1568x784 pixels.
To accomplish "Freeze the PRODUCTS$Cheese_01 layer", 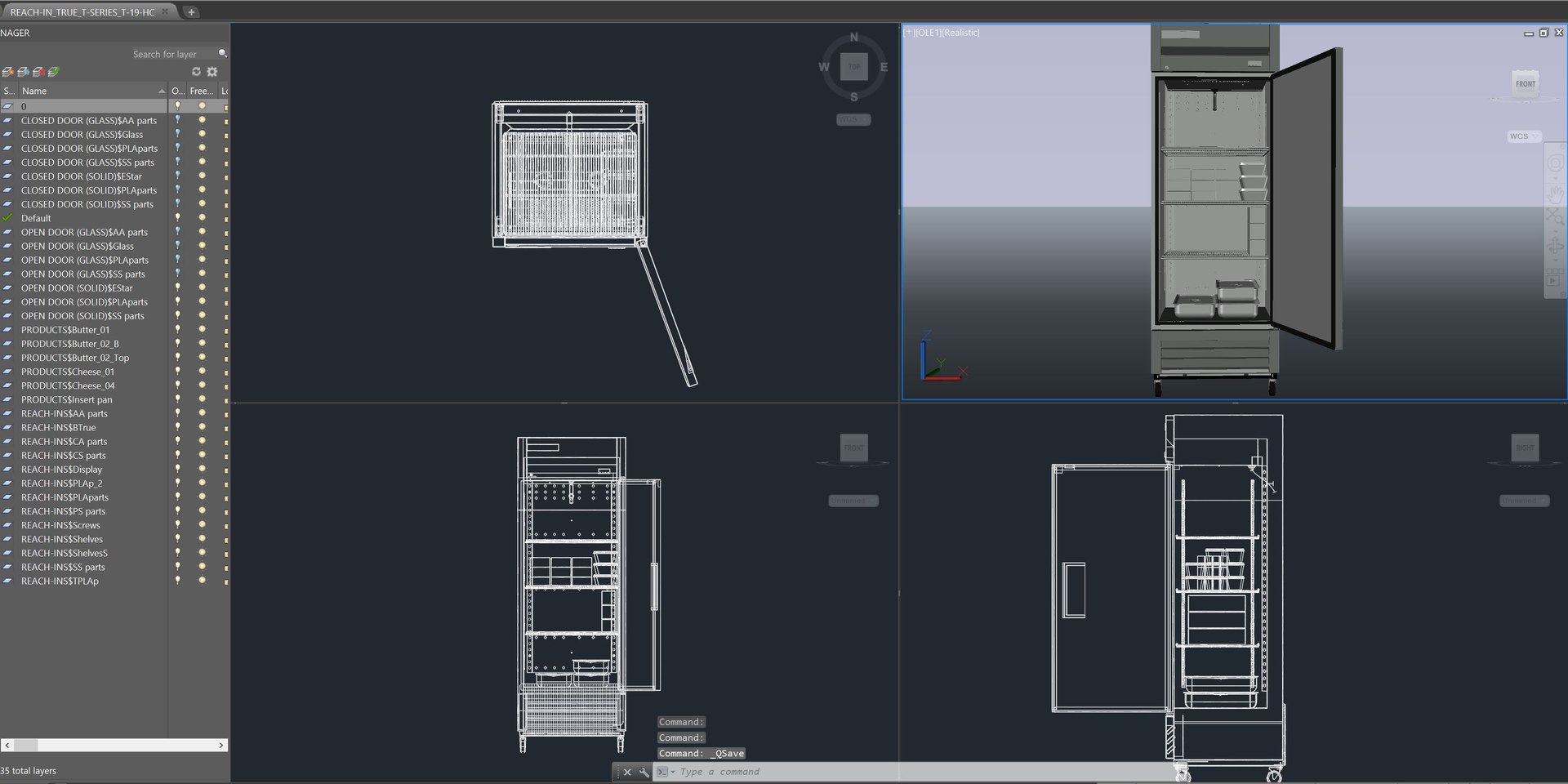I will click(202, 372).
